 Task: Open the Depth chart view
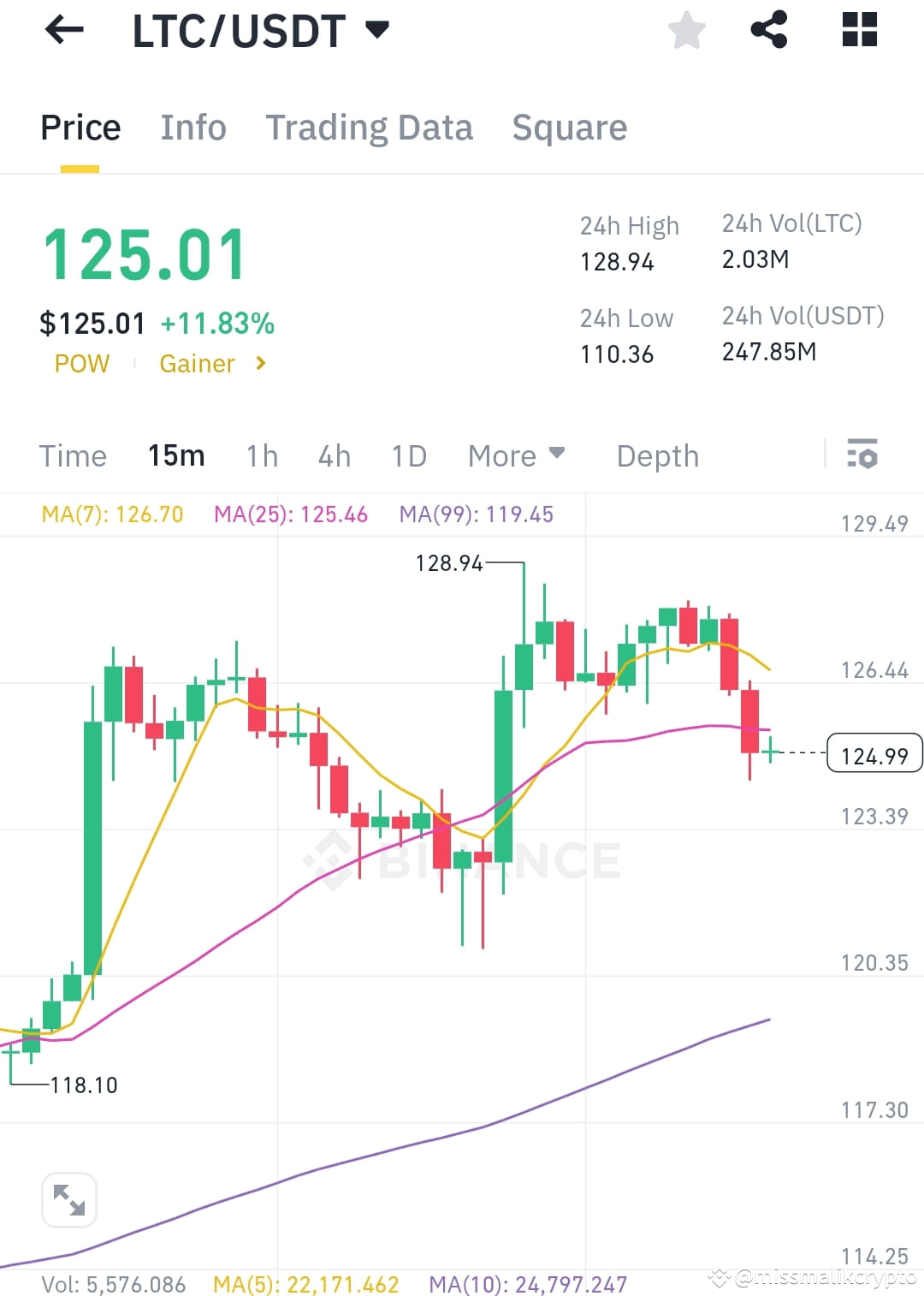(x=657, y=455)
